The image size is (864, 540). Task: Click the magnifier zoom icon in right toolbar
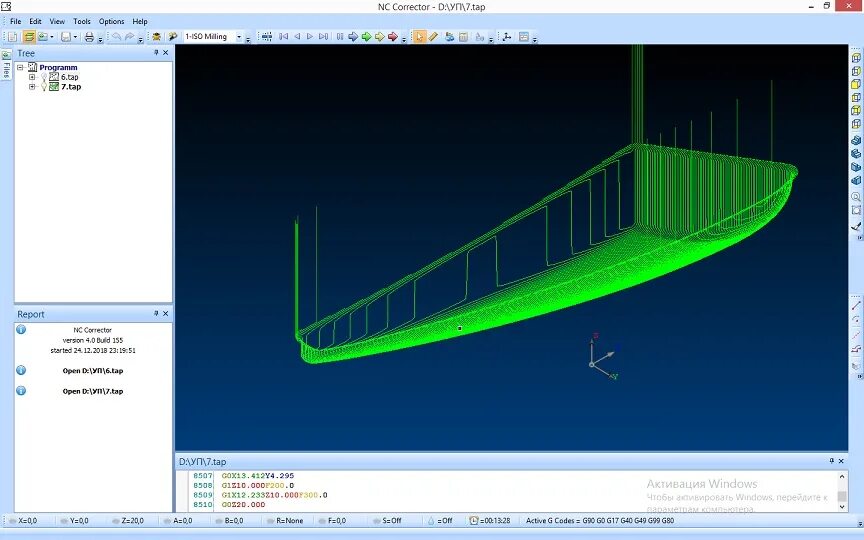coord(856,197)
